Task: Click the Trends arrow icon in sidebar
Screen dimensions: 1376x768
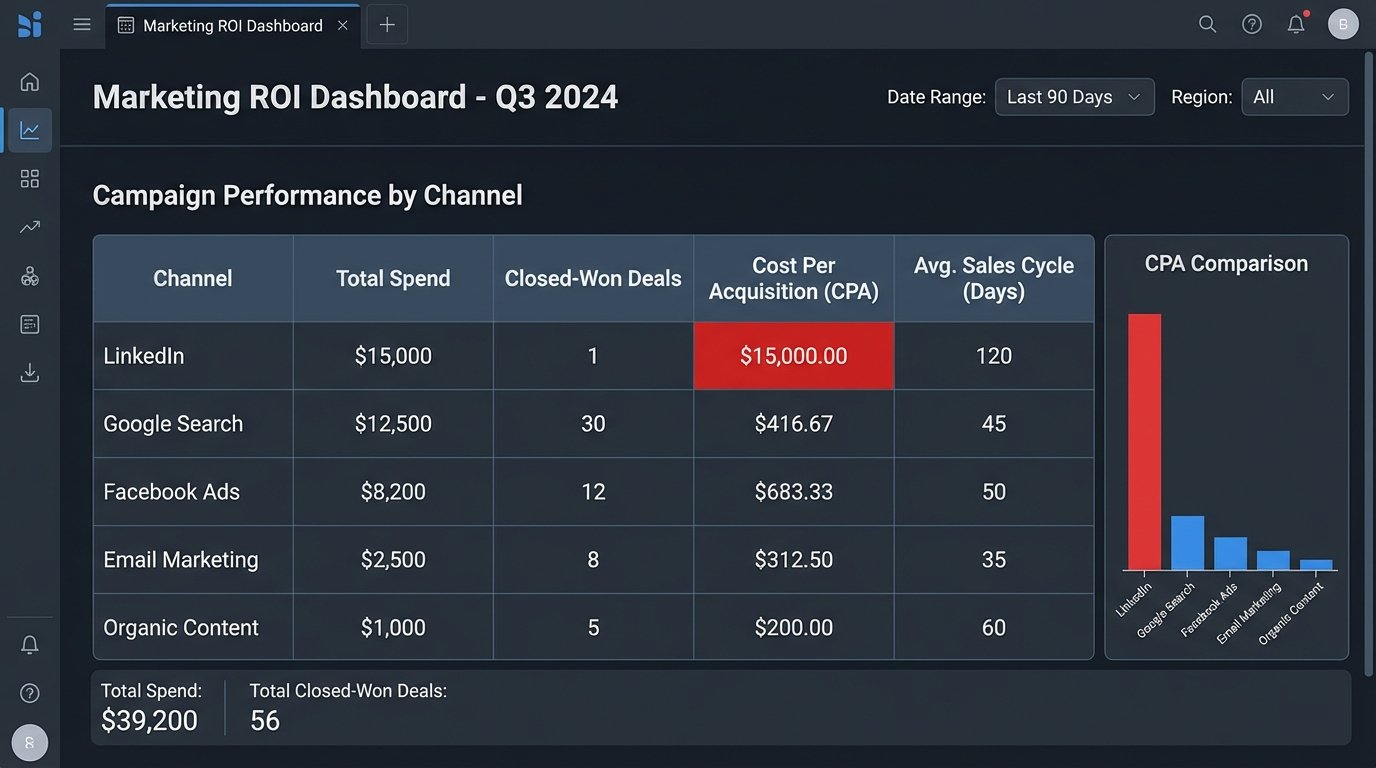Action: click(29, 226)
